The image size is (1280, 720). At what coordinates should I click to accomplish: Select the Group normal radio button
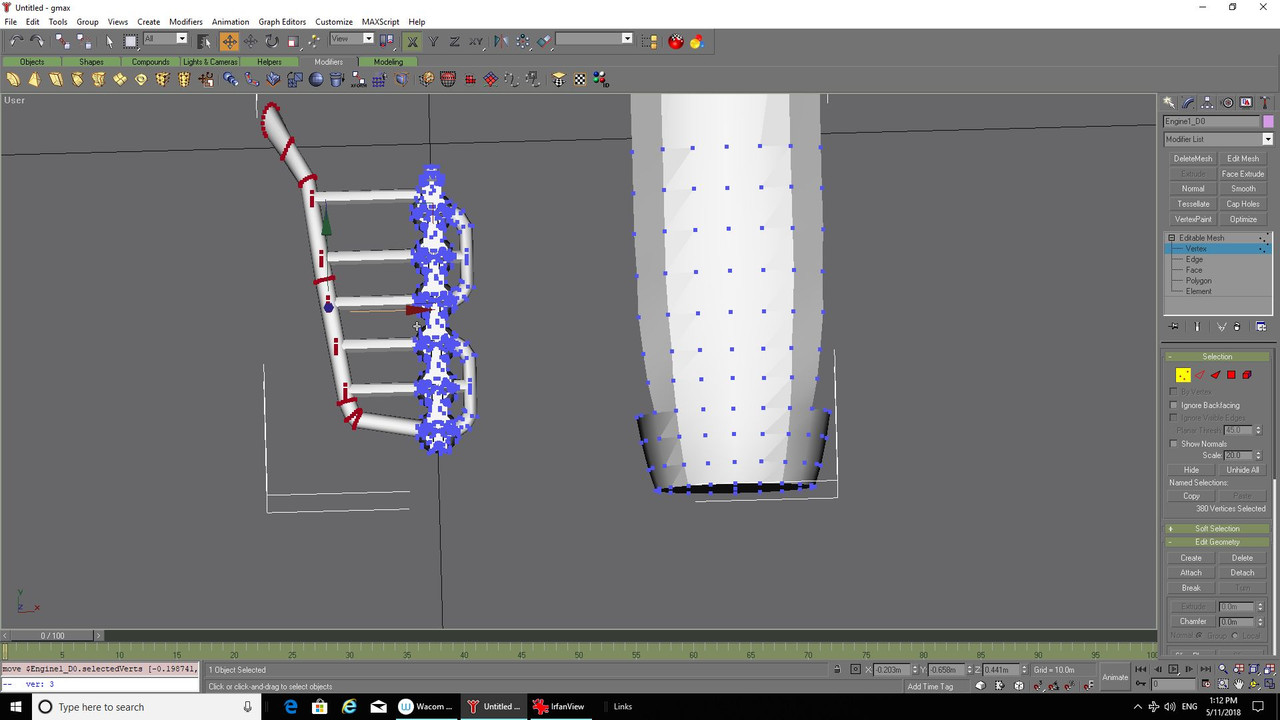pos(1201,635)
